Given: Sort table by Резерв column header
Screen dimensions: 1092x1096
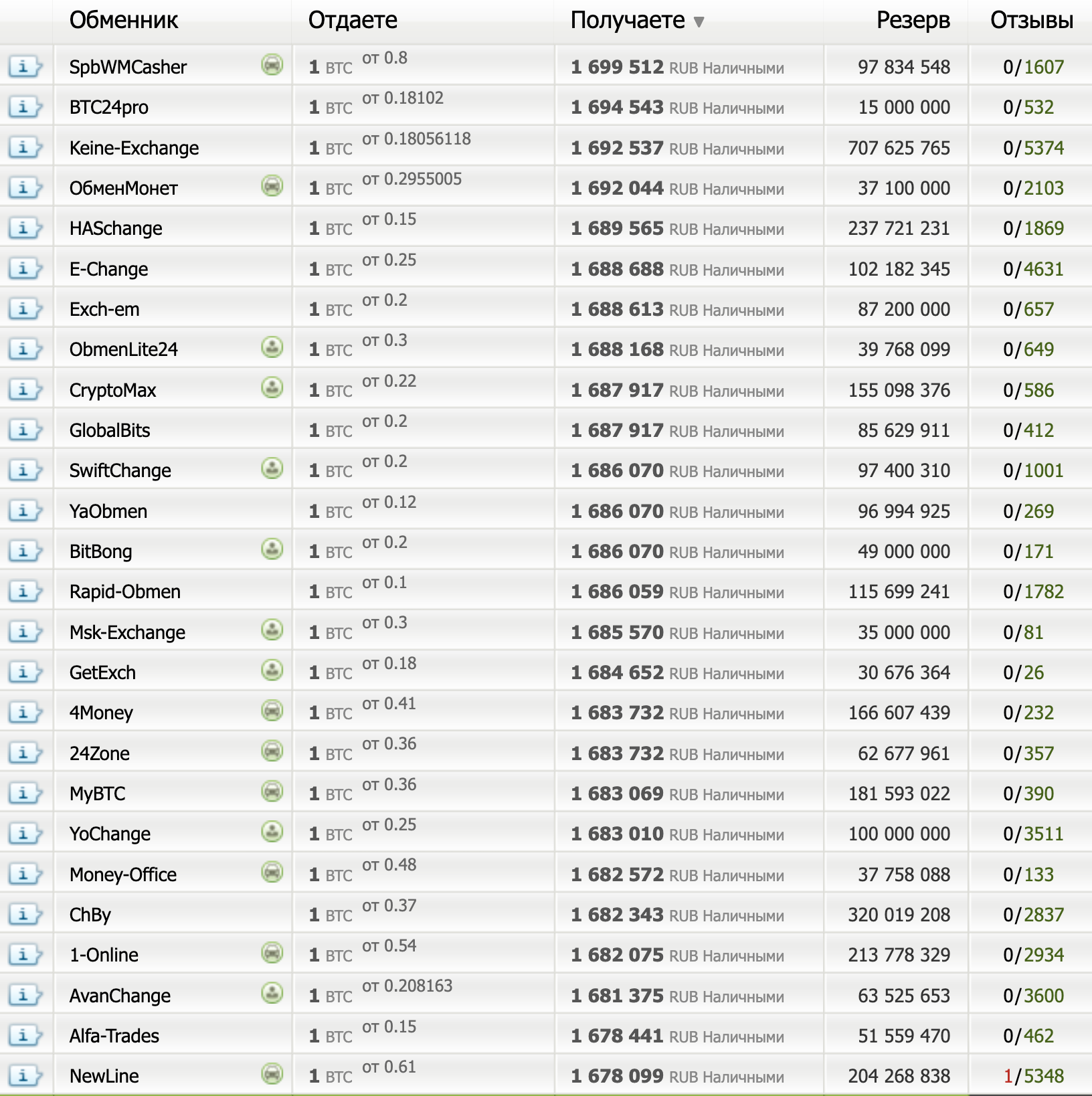Looking at the screenshot, I should click(x=913, y=21).
